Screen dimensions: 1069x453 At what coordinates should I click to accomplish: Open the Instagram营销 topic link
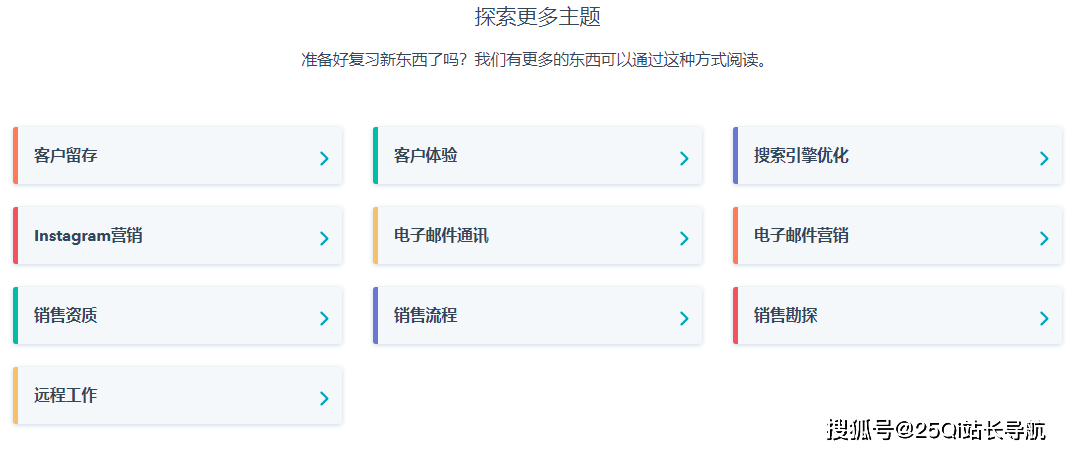click(x=88, y=236)
